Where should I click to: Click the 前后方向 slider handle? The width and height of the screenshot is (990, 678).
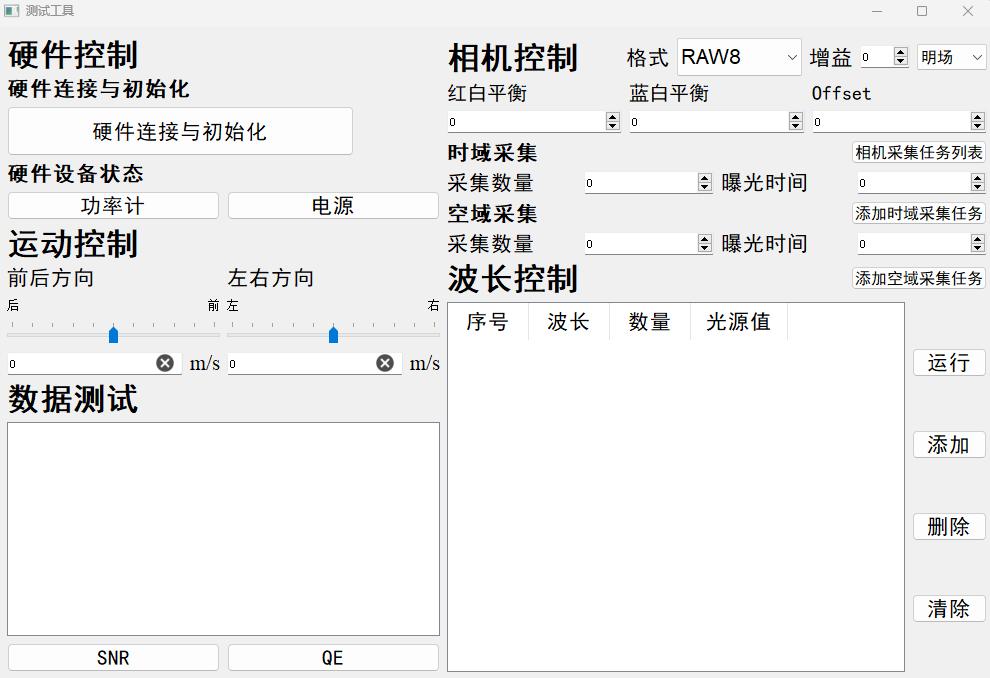[x=113, y=334]
